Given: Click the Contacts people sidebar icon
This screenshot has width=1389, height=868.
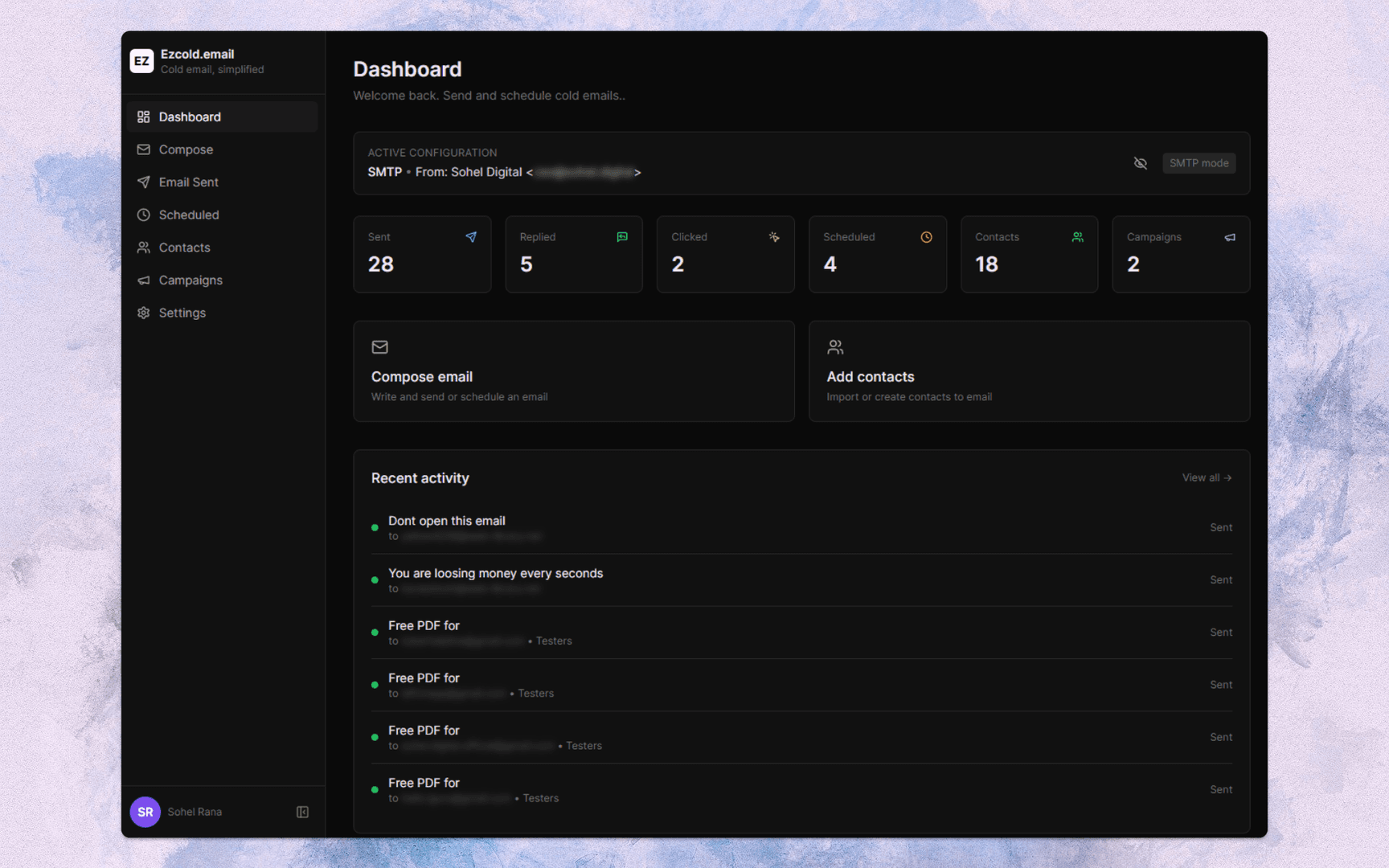Looking at the screenshot, I should [x=143, y=248].
